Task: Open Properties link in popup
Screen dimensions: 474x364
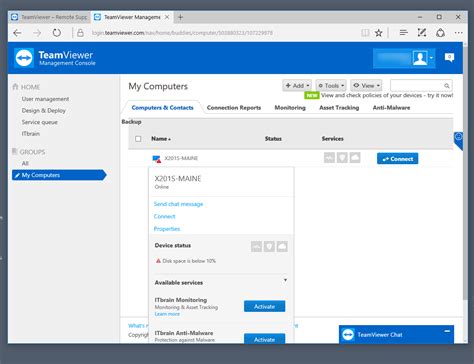Action: coord(167,229)
